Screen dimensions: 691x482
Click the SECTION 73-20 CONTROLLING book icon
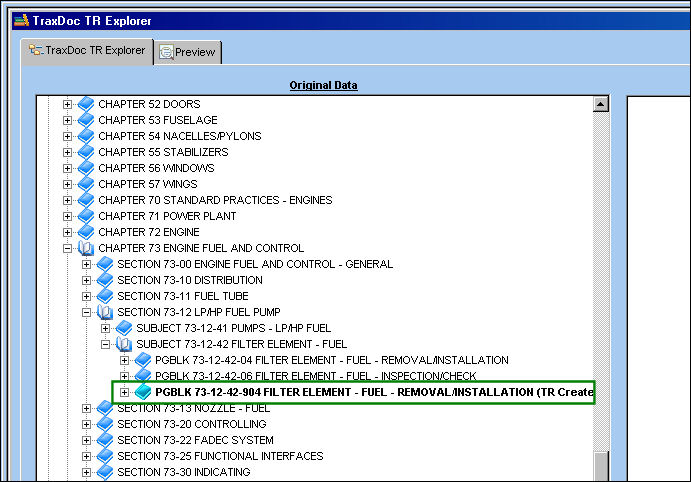coord(105,424)
